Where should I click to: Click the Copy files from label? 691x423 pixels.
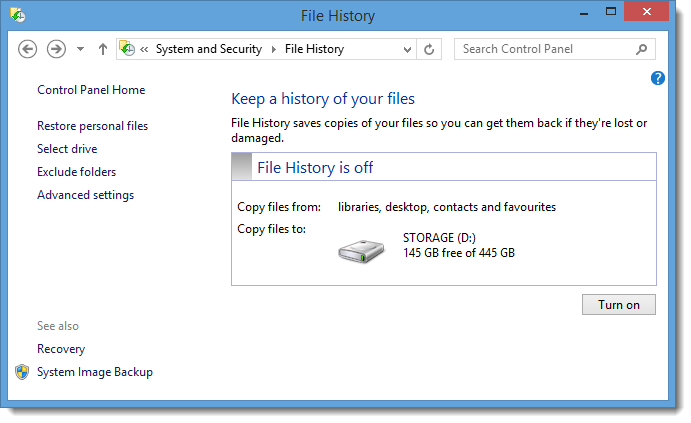click(x=279, y=207)
